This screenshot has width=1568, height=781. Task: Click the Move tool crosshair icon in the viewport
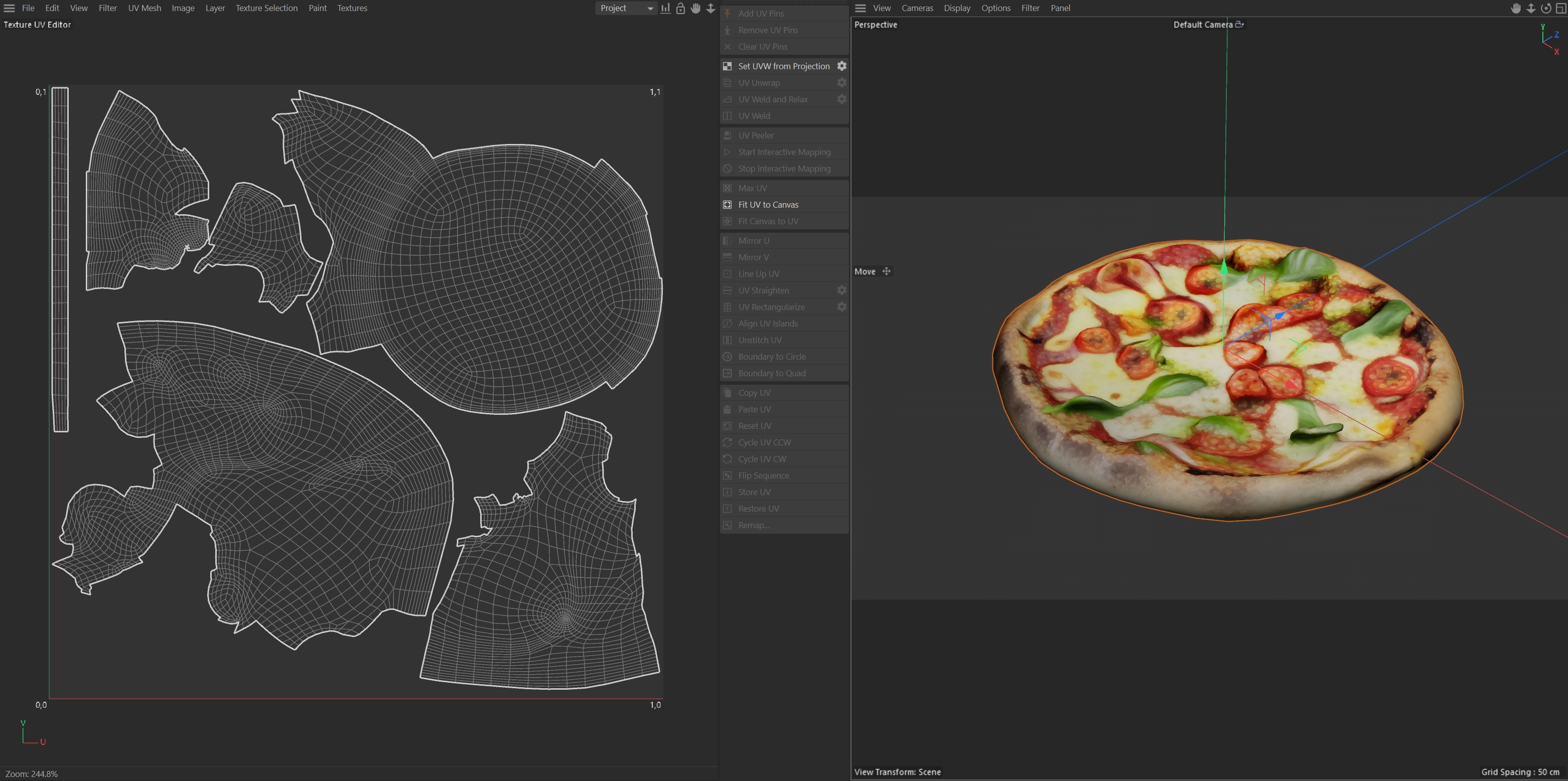coord(886,271)
